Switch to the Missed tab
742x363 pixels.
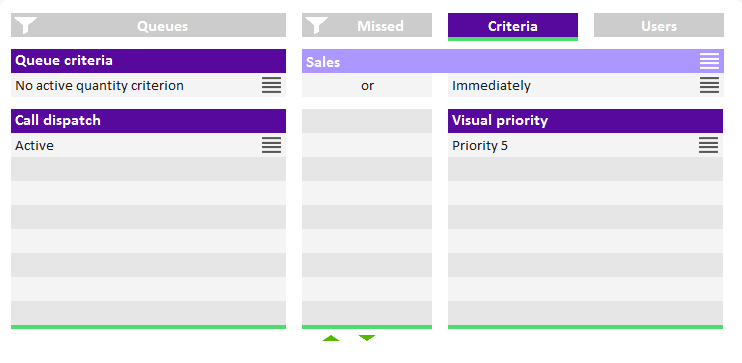(x=367, y=25)
